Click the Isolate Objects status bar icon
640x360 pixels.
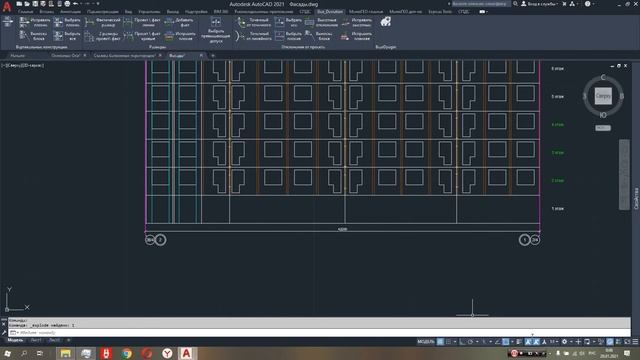(601, 342)
